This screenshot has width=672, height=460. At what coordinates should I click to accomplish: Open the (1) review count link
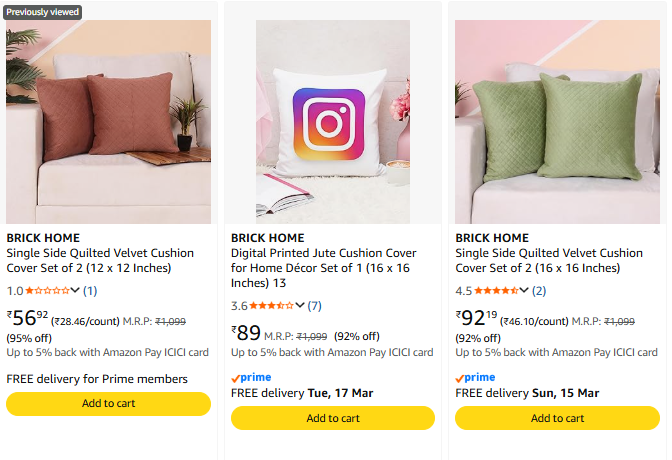90,291
